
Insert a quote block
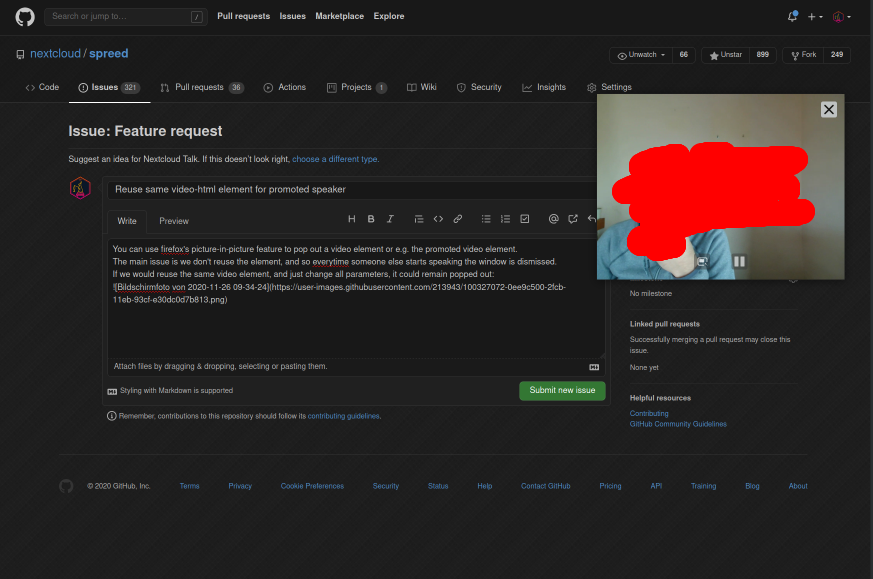[x=419, y=219]
